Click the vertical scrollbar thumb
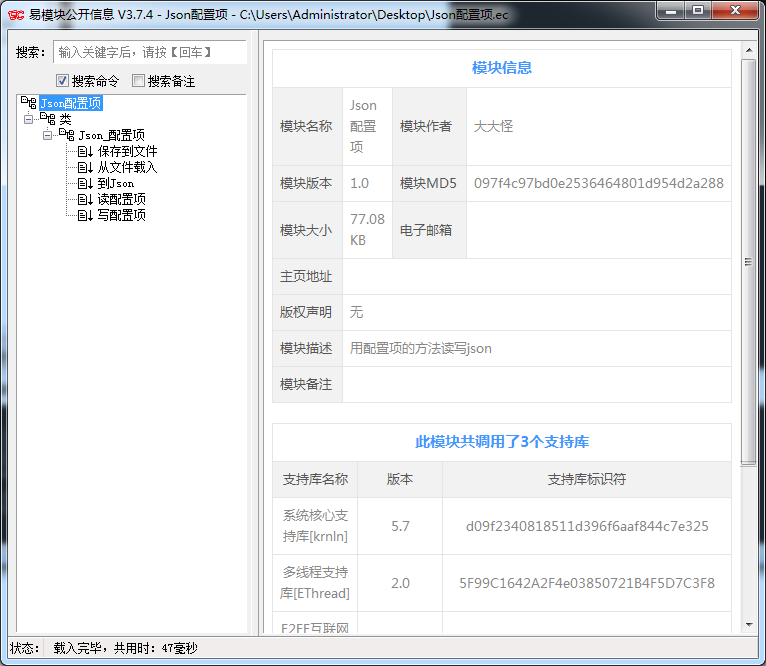This screenshot has width=766, height=666. click(x=748, y=262)
